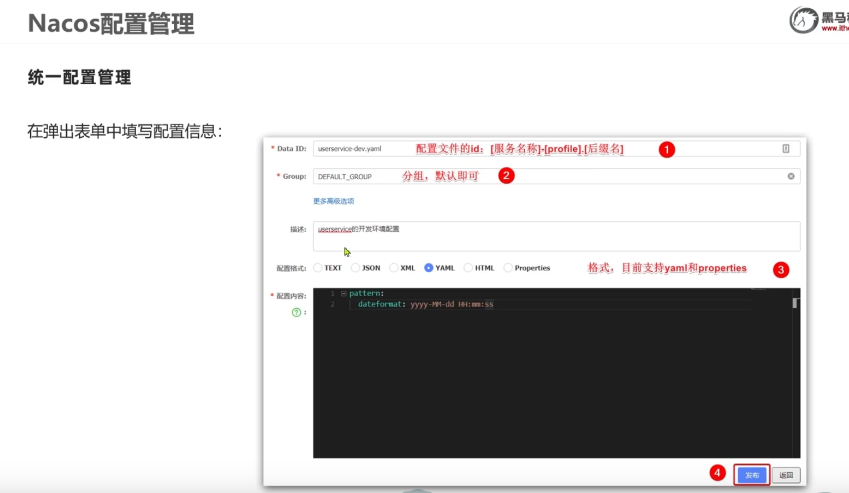Select the JSON format radio button

pyautogui.click(x=355, y=268)
